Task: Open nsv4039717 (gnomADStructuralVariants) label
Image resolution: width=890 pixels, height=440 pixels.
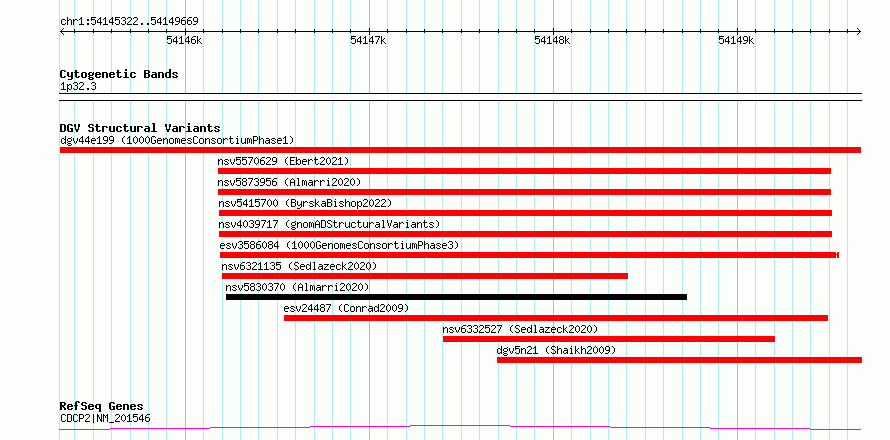Action: point(329,224)
